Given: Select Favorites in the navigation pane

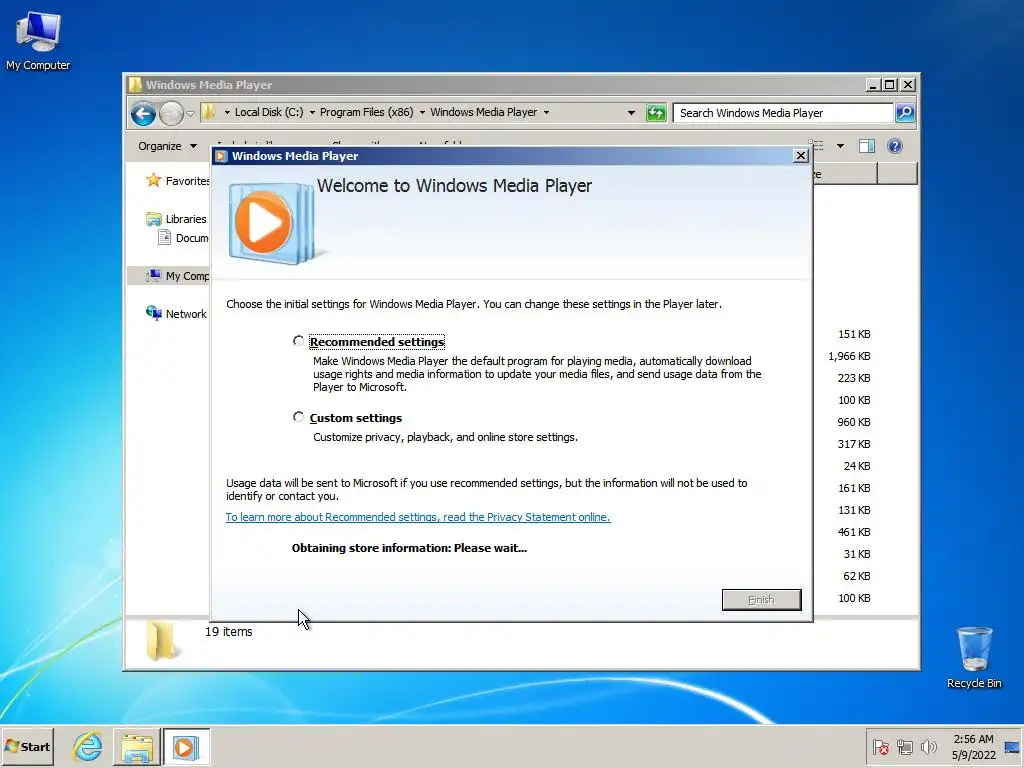Looking at the screenshot, I should 177,181.
